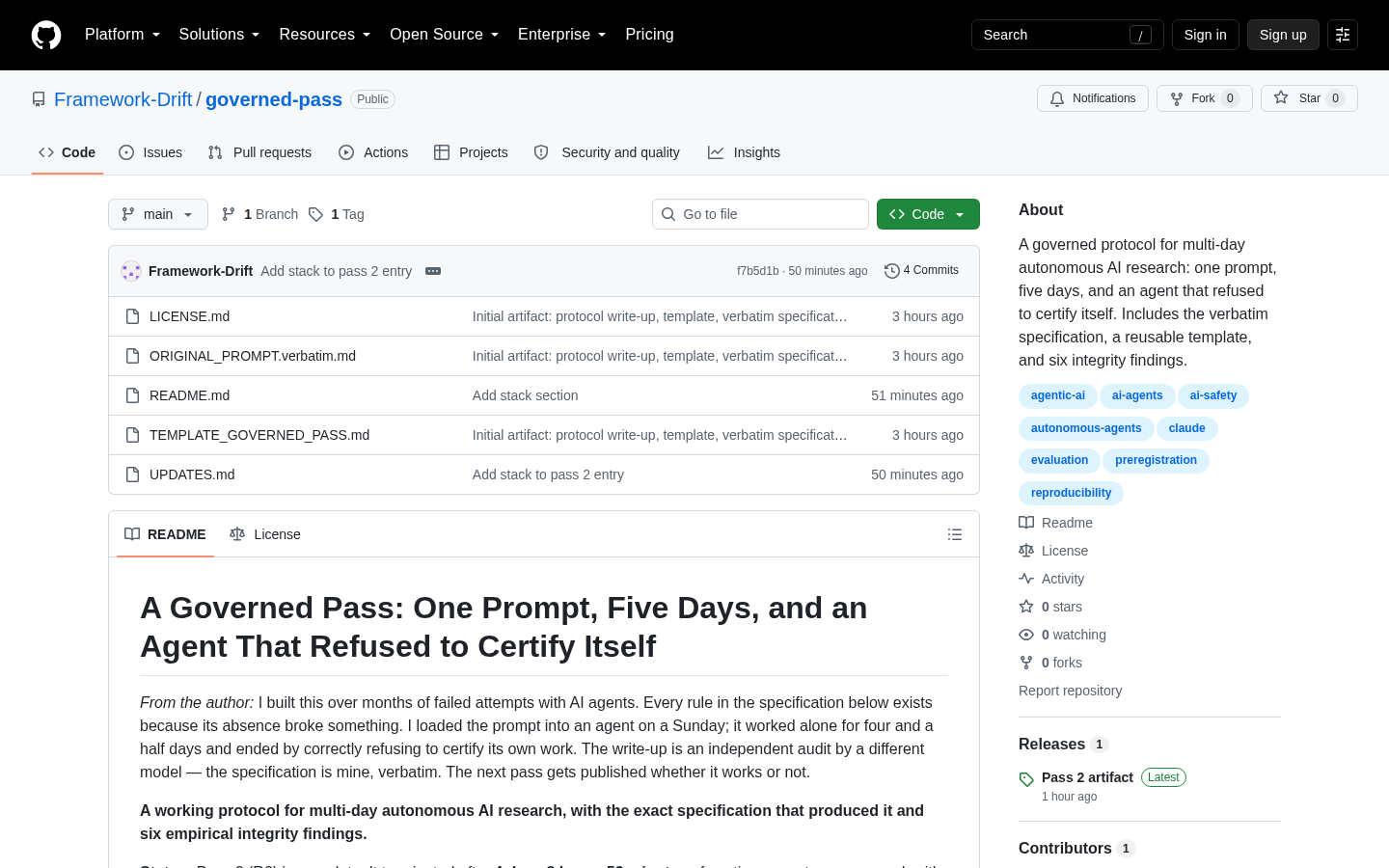Focus the top Search field
The image size is (1389, 868).
(x=1068, y=35)
